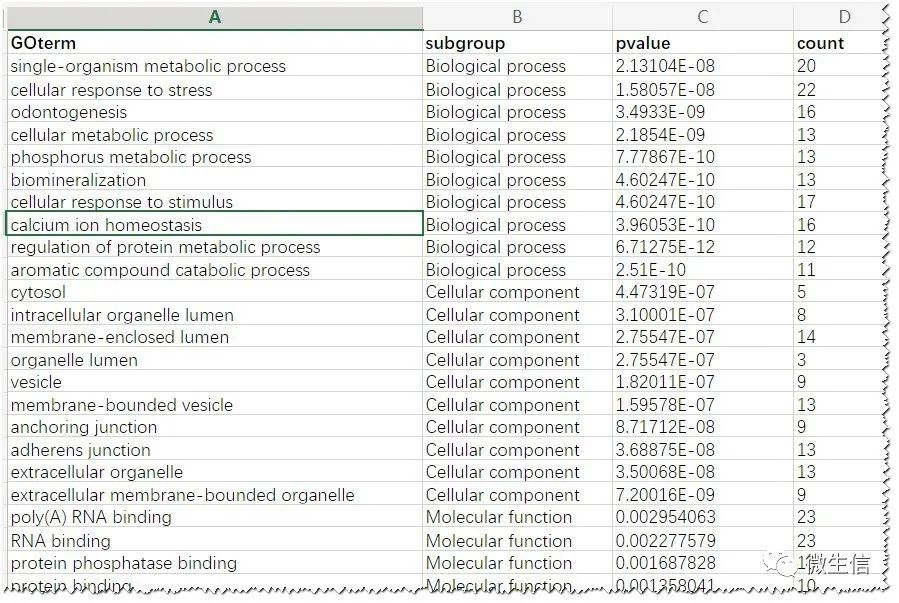Select cell 'aromatic compound catabolic process'
Screen dimensions: 899x603
(x=214, y=269)
